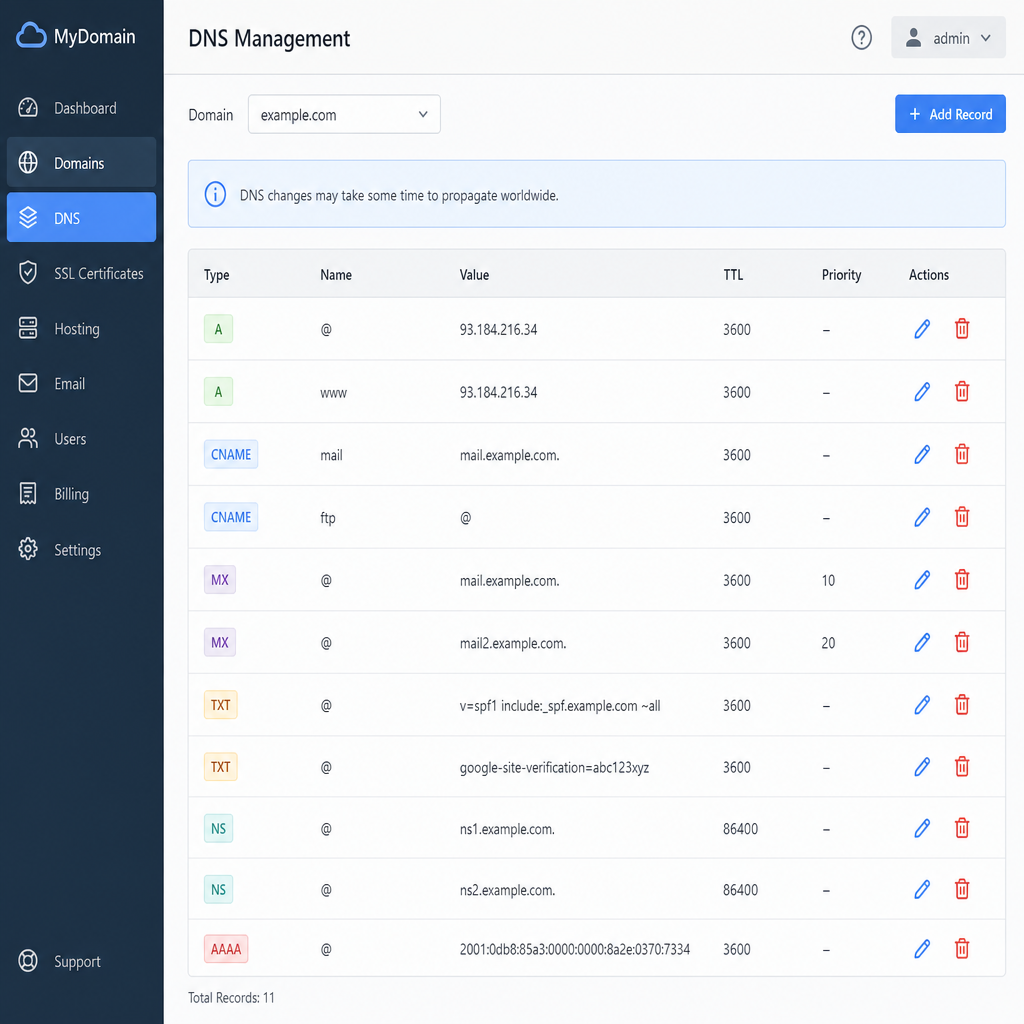Screen dimensions: 1024x1024
Task: Edit the ns1.example.com NS record
Action: (x=921, y=829)
